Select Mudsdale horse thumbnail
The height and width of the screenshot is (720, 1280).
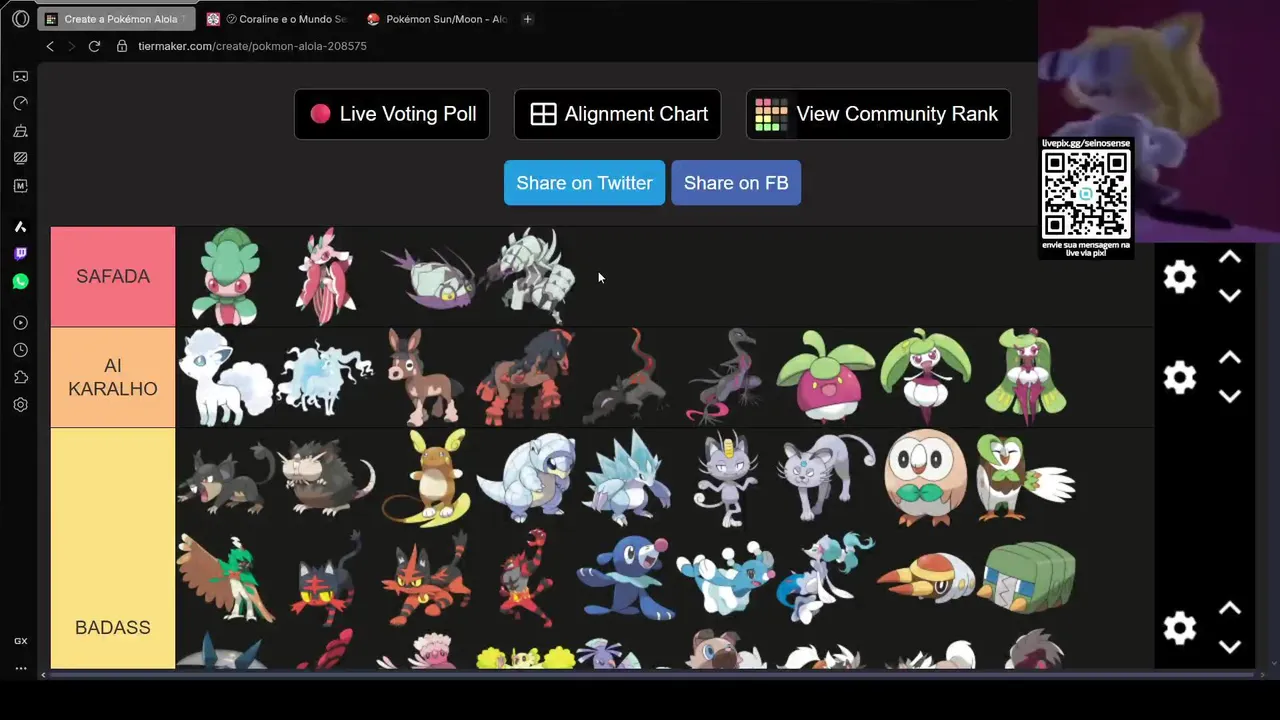click(526, 377)
